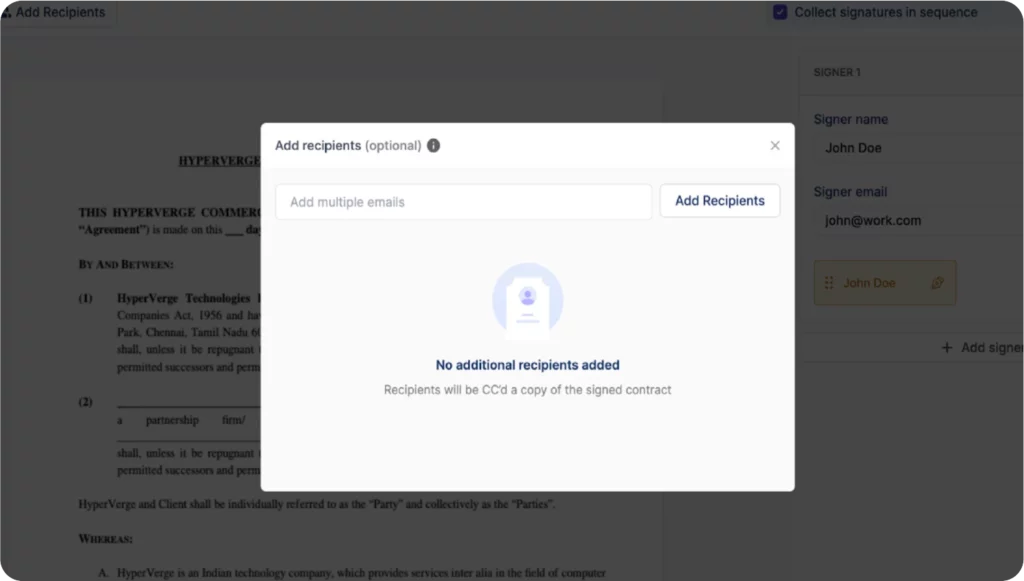The width and height of the screenshot is (1024, 581).
Task: Click the Signer name field with John Doe
Action: 918,148
